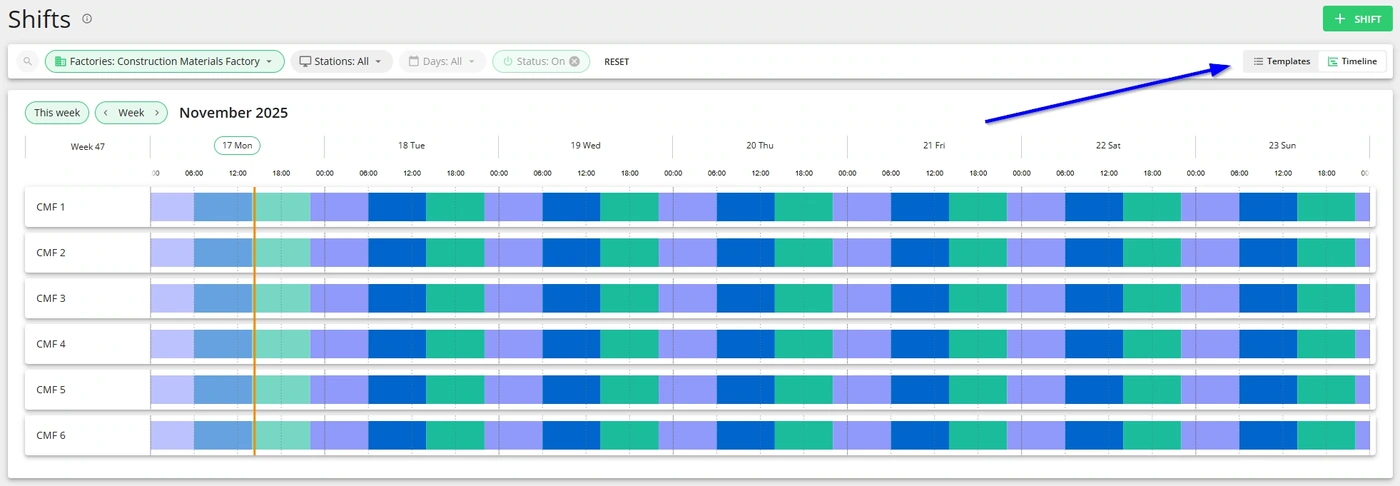Click CMF 5 green shift block on Saturday
Screen dimensions: 1400x486
pyautogui.click(x=1152, y=390)
